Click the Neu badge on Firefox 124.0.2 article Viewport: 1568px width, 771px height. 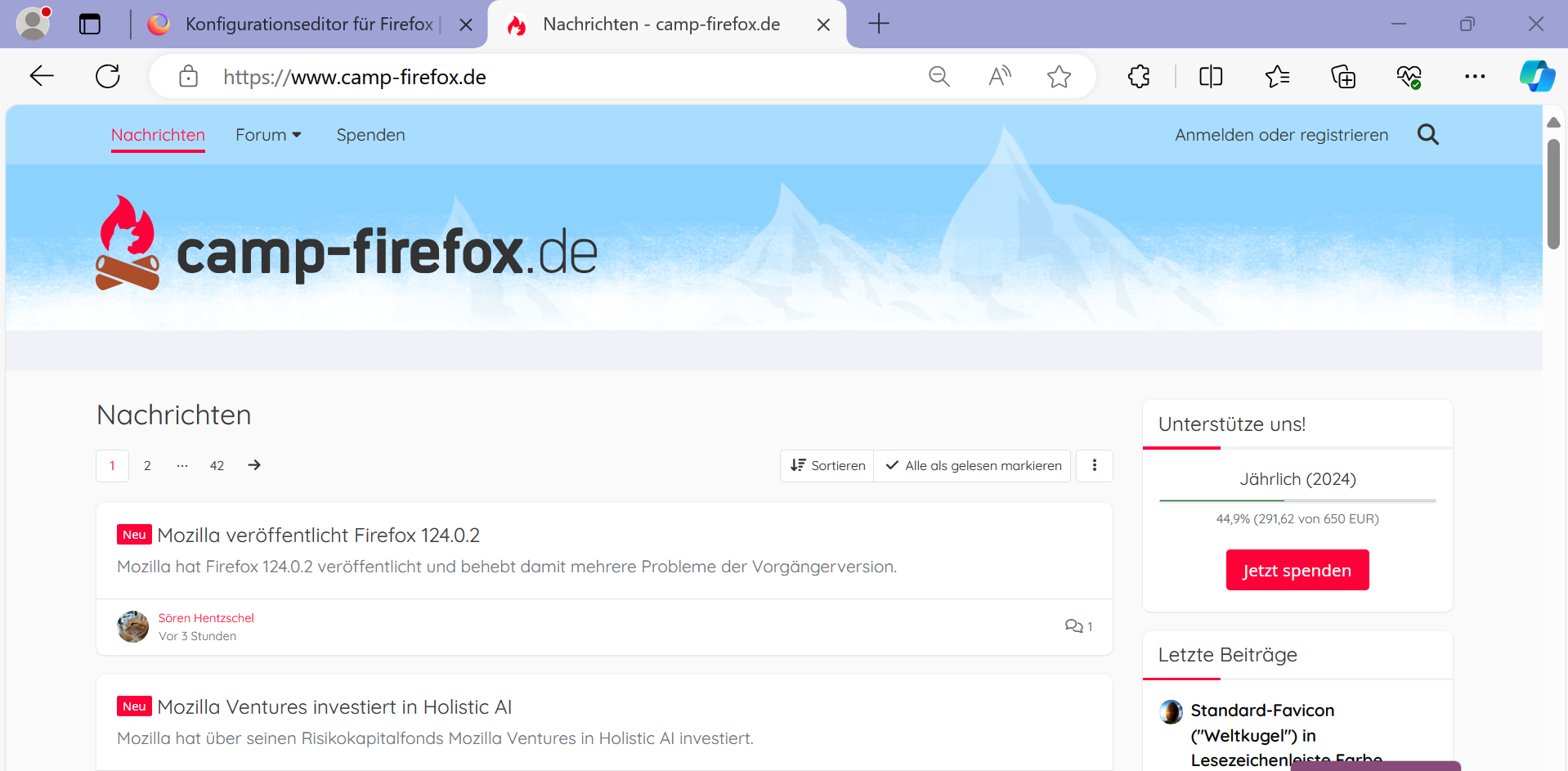(134, 535)
